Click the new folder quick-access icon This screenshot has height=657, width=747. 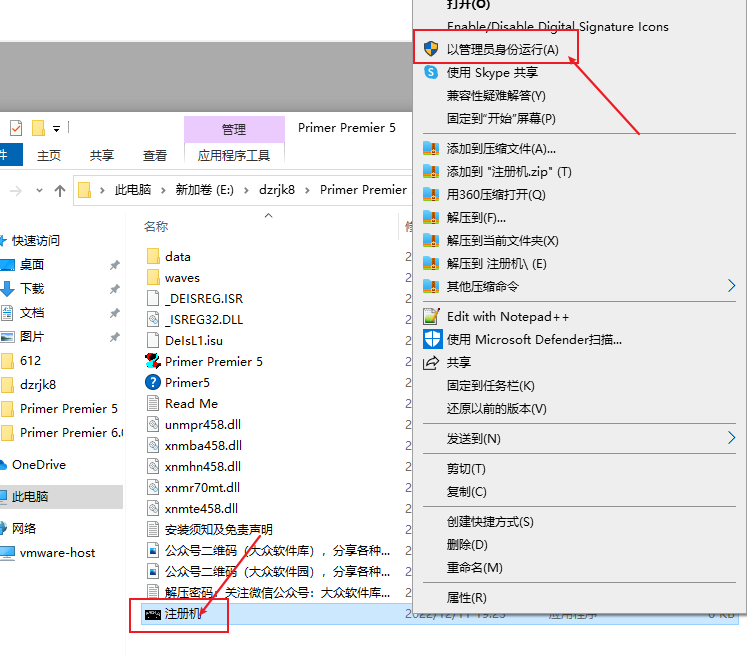38,128
